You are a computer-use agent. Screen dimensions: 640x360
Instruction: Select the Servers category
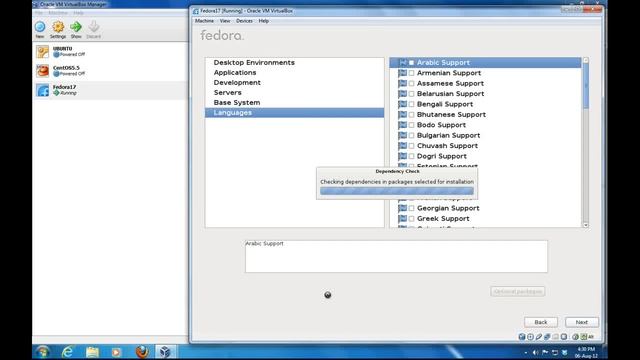(294, 93)
